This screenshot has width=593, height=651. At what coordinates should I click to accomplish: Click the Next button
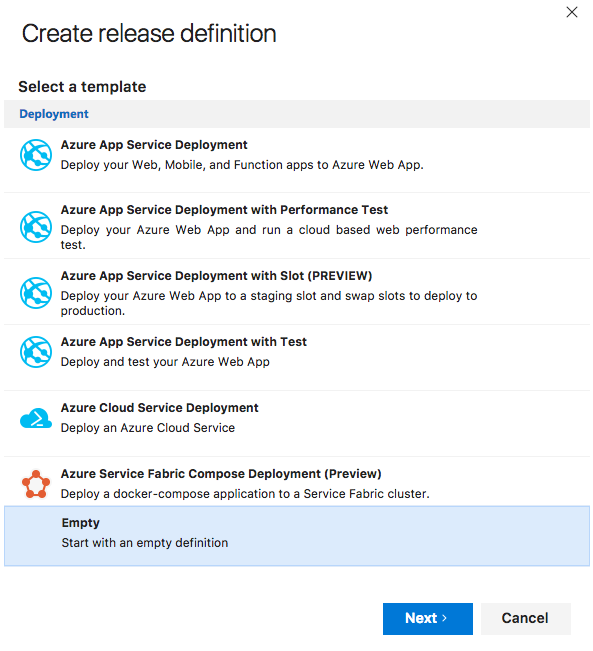(428, 619)
